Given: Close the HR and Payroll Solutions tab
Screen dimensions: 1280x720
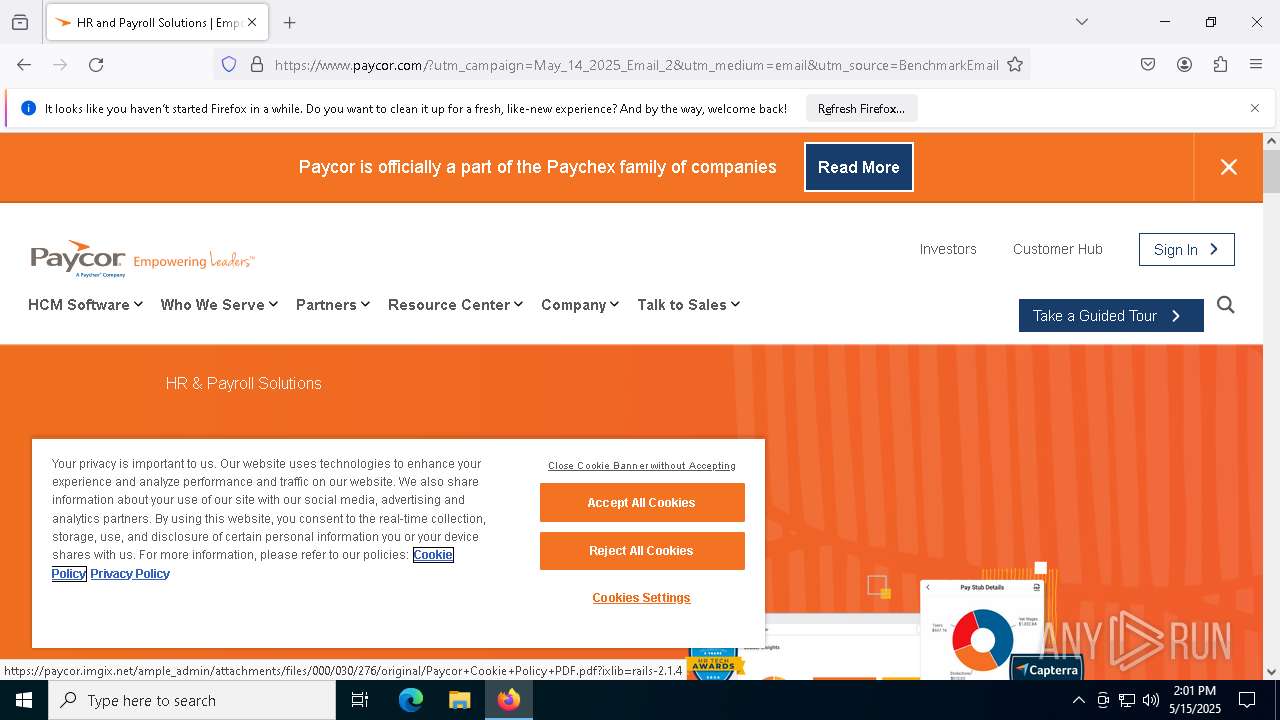Looking at the screenshot, I should [x=252, y=22].
